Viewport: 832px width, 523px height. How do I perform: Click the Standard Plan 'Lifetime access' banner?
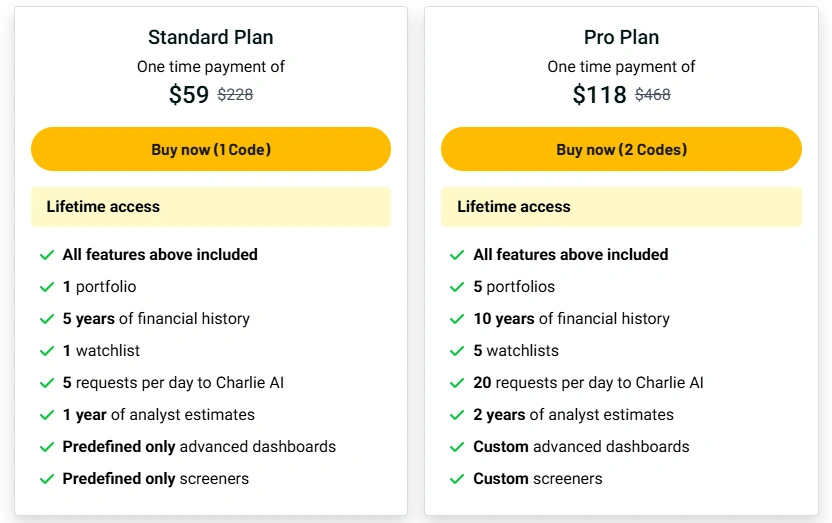211,207
